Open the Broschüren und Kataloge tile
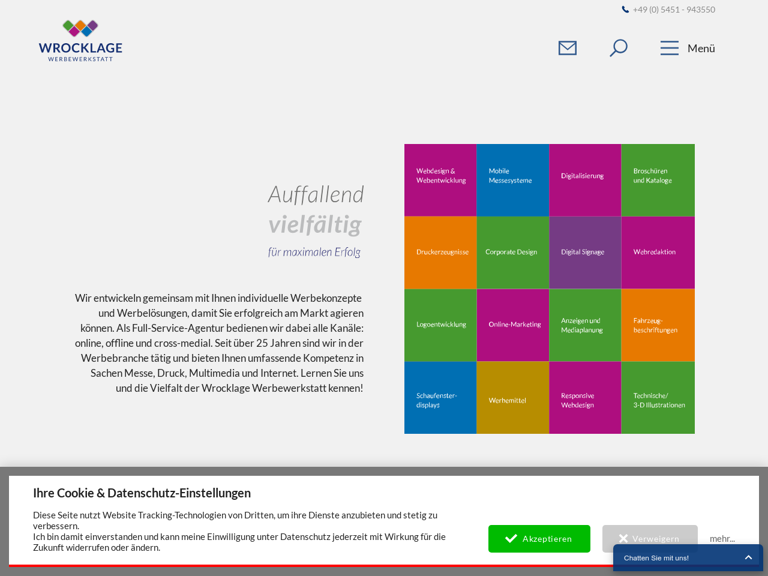Screen dimensions: 768x576 coord(657,180)
